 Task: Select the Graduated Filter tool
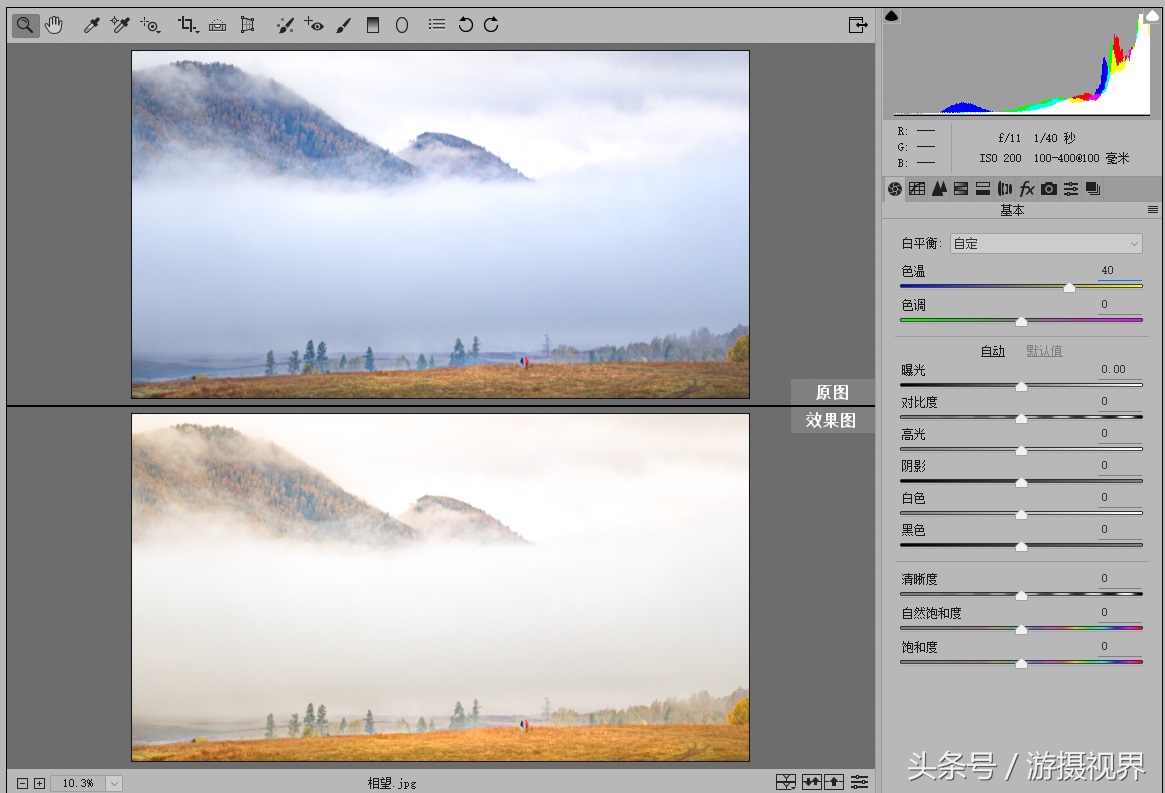click(x=373, y=25)
